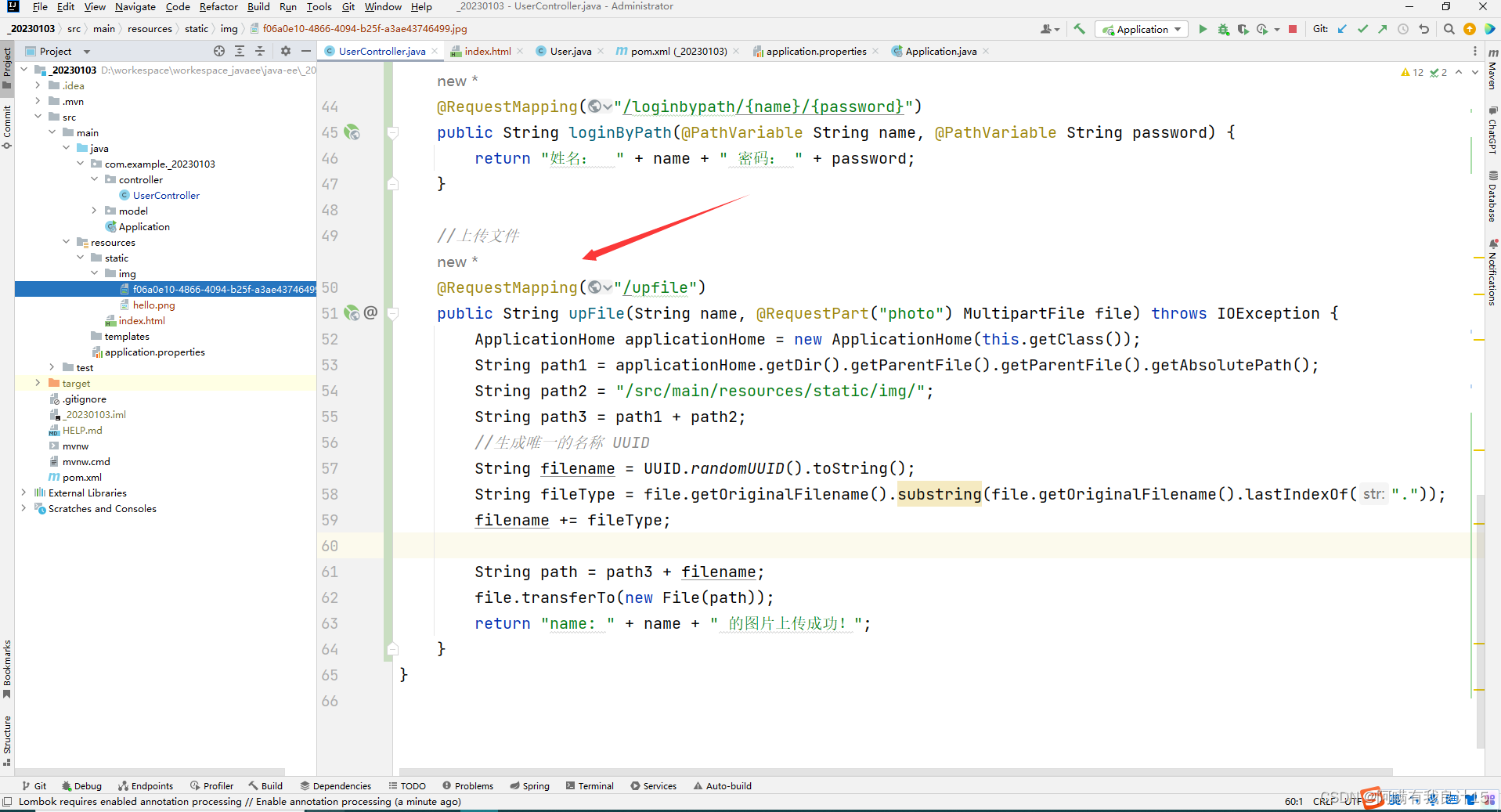Run the Application with the green play icon
This screenshot has width=1501, height=812.
pos(1203,29)
